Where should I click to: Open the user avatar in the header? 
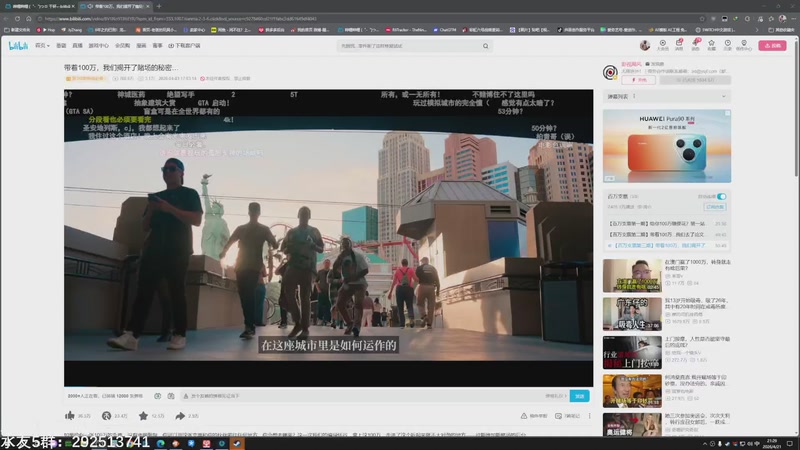click(645, 45)
